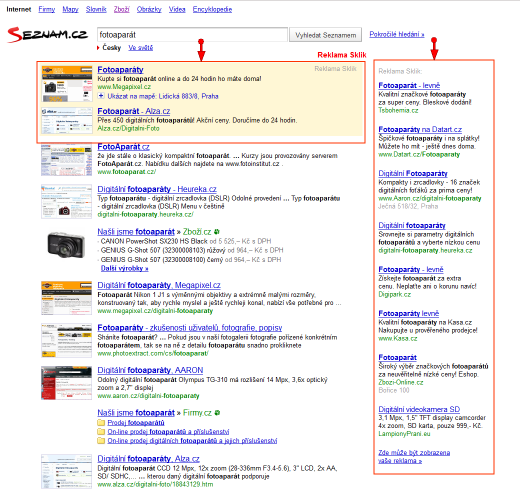Click Zde může být zobrazena vaše reklama
This screenshot has height=496, width=520.
point(414,456)
